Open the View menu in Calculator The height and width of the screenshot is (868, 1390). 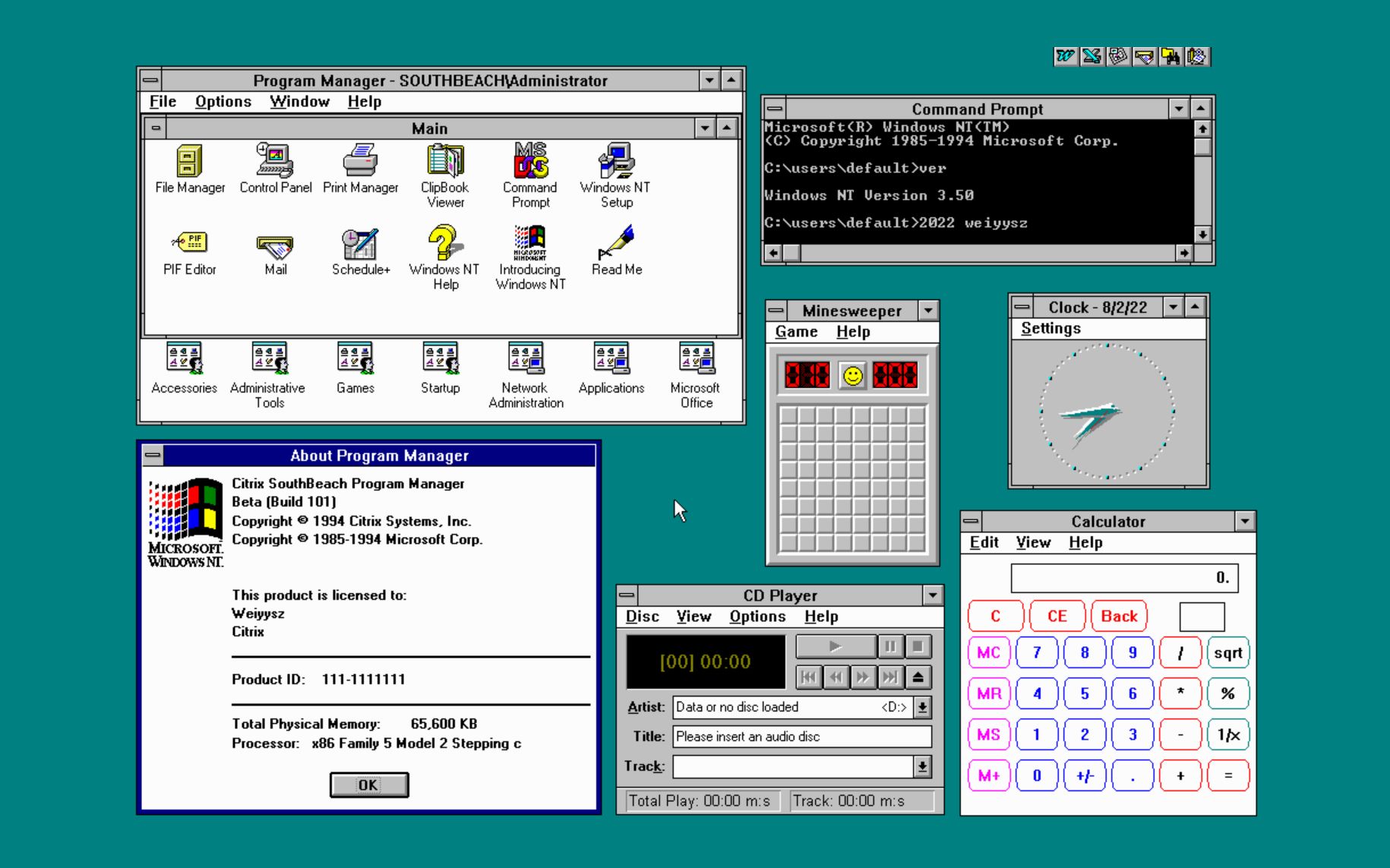coord(1033,542)
